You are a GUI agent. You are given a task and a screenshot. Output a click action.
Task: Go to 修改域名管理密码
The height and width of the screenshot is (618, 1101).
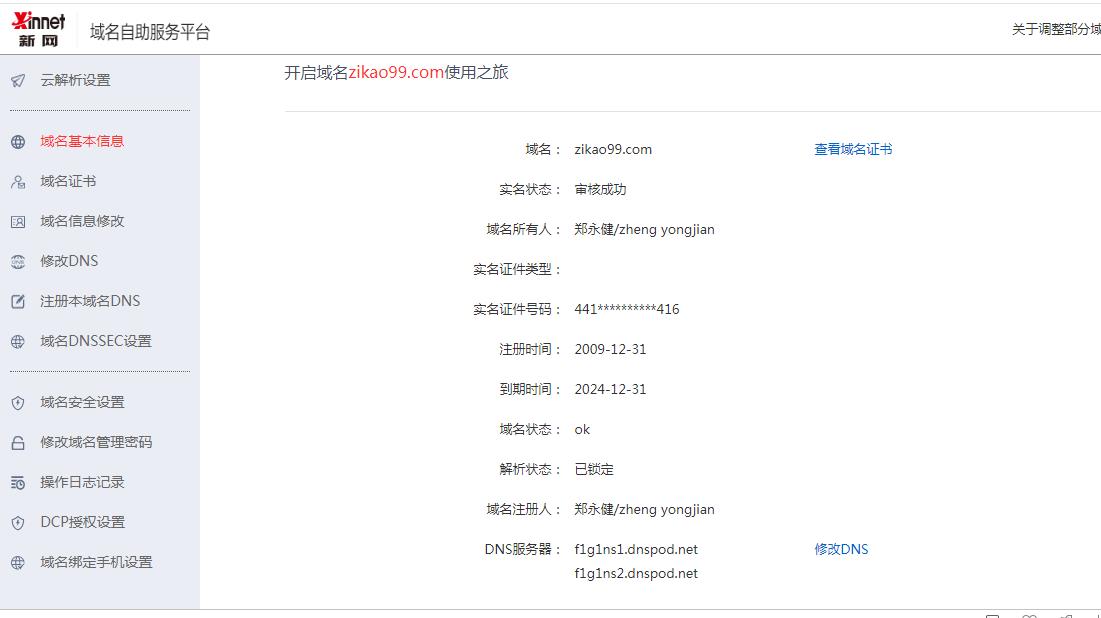coord(96,442)
